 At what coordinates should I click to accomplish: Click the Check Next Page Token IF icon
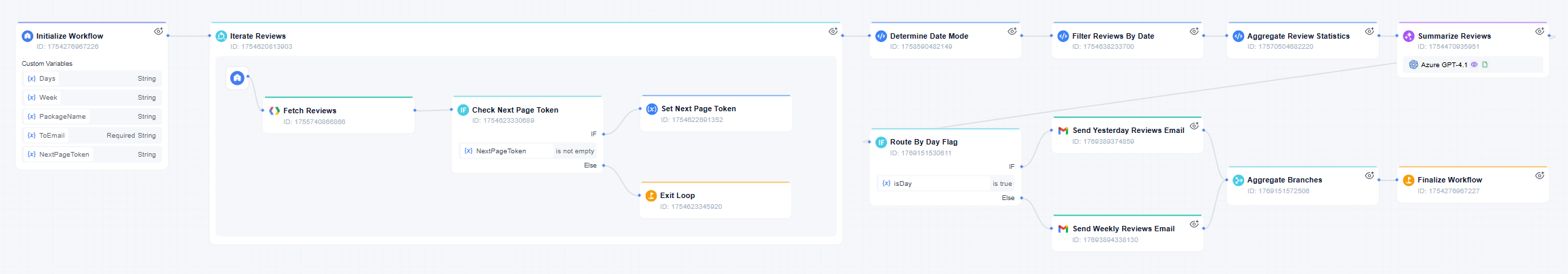(x=463, y=110)
